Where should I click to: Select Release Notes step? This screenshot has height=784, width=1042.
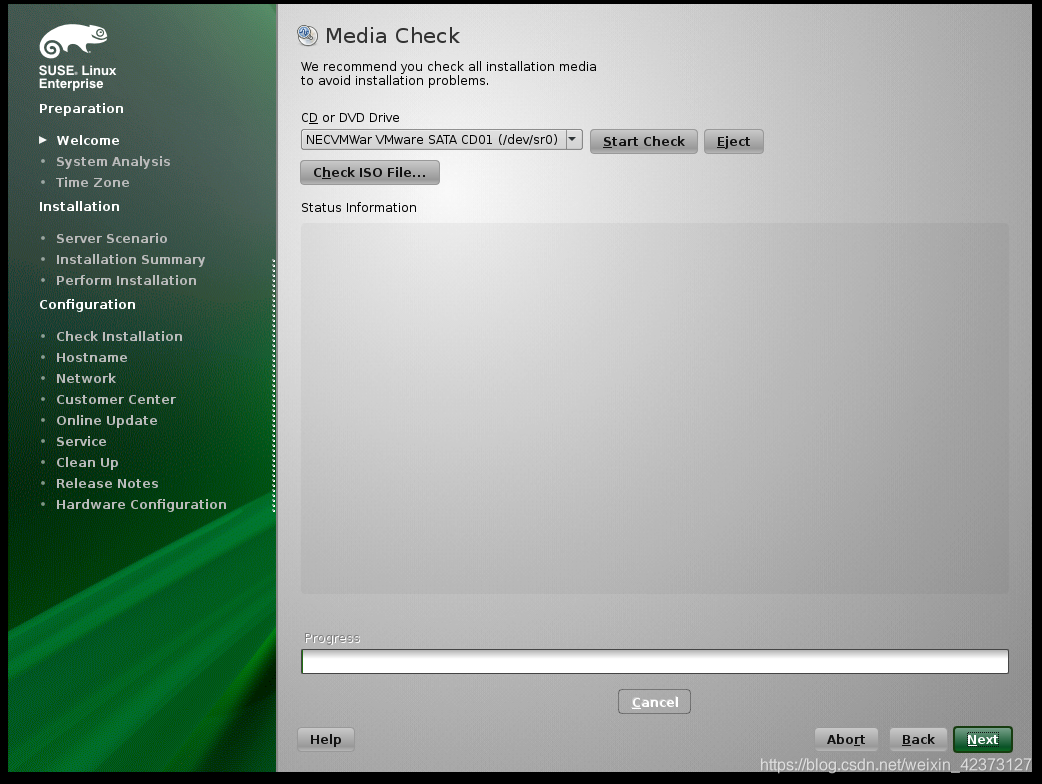pos(107,483)
